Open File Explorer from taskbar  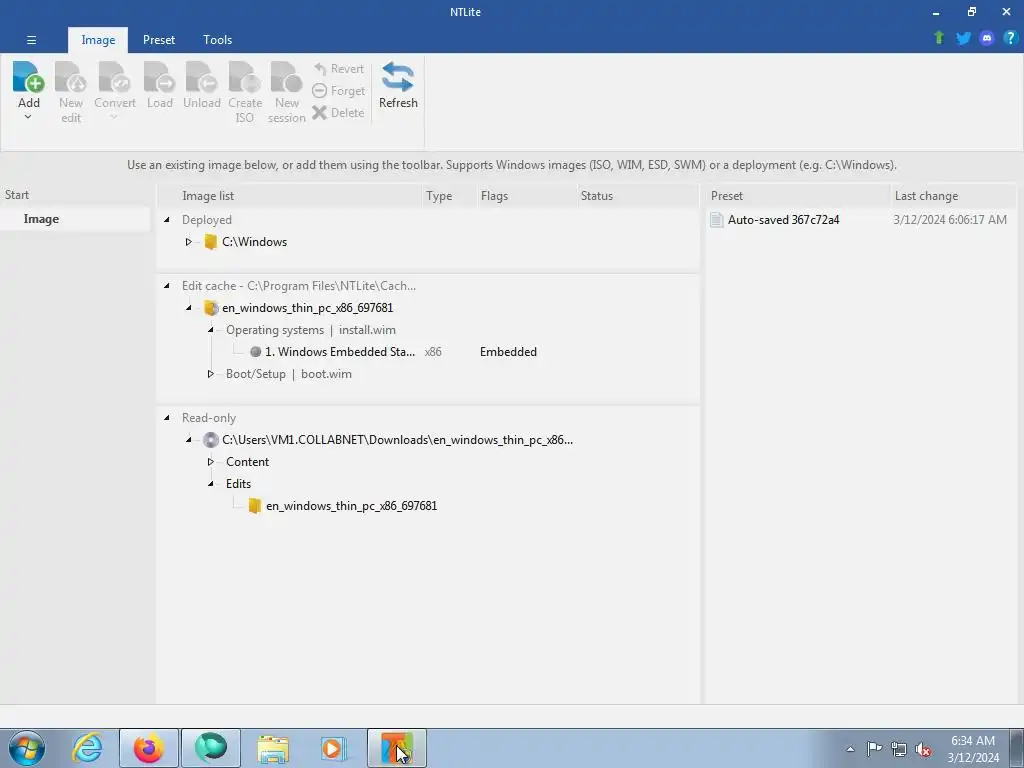tap(273, 748)
